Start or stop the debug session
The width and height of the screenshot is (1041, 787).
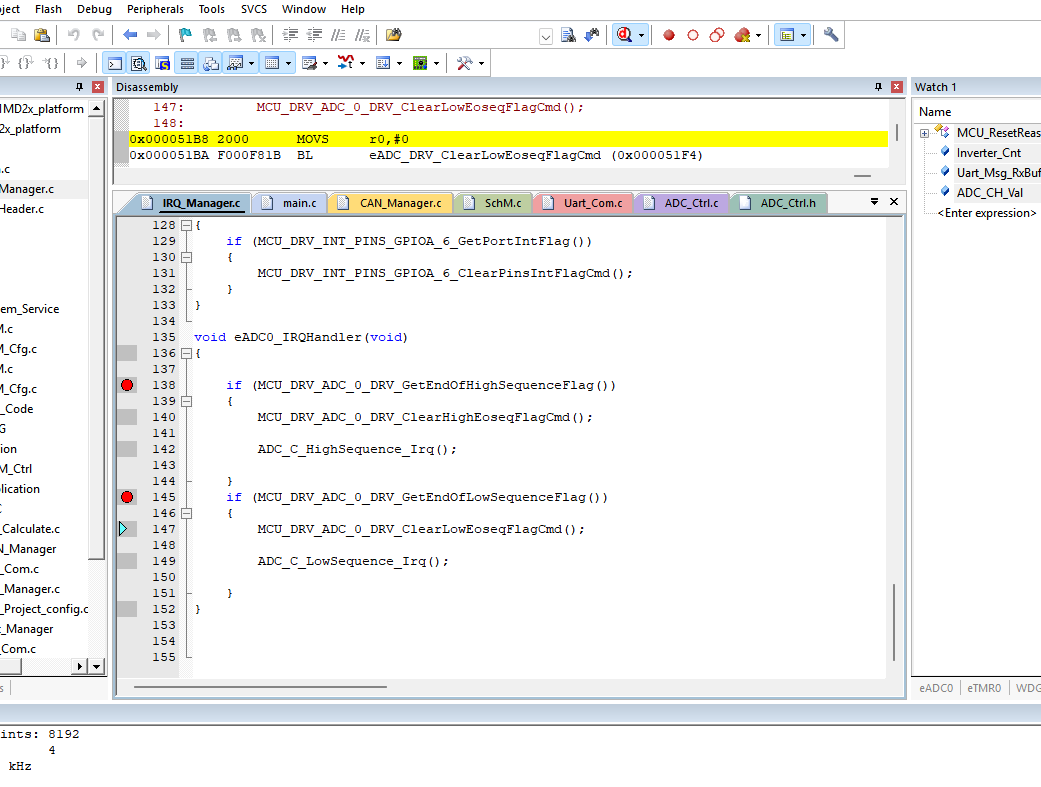pyautogui.click(x=625, y=35)
